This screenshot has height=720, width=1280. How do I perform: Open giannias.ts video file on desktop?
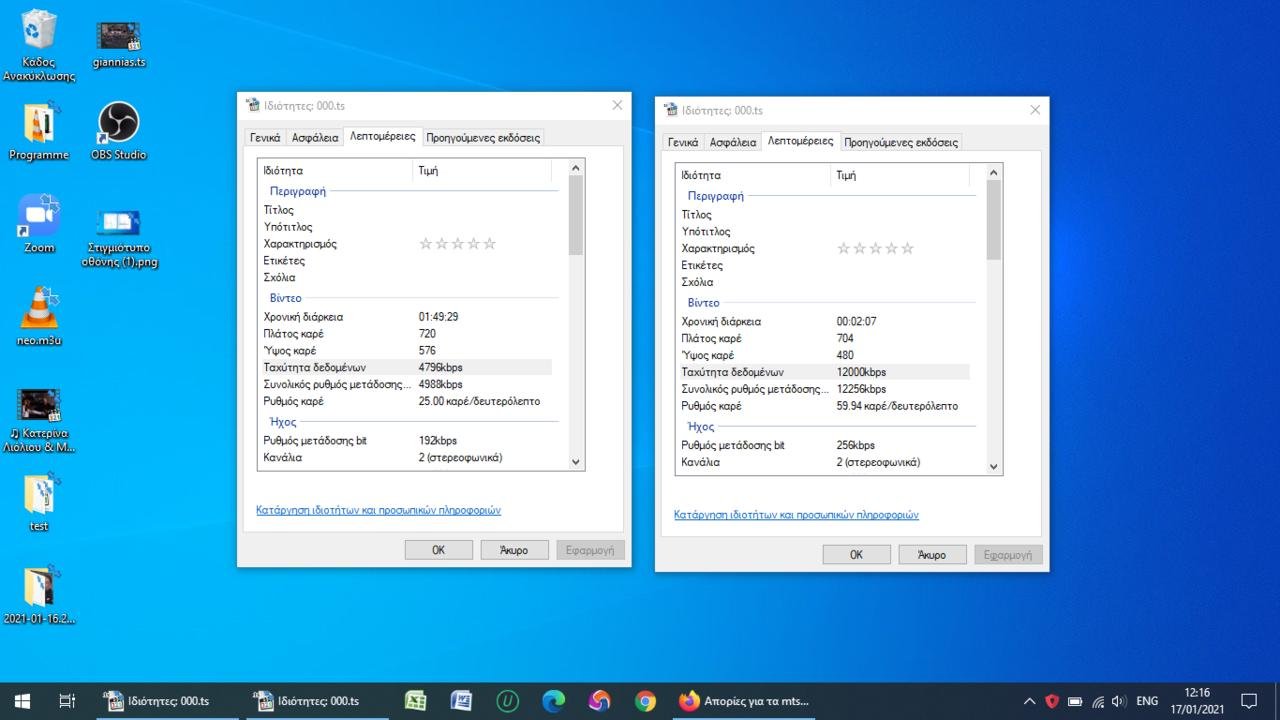click(118, 35)
